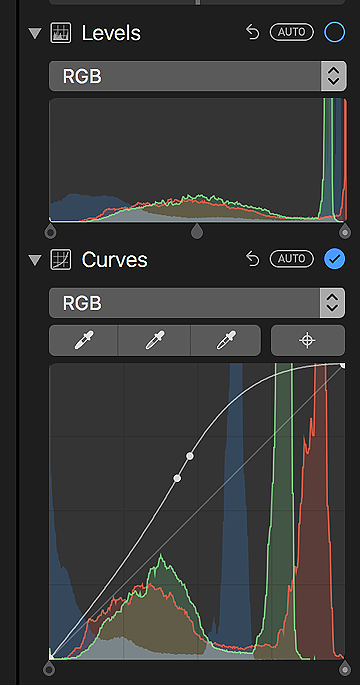The width and height of the screenshot is (360, 685).
Task: Click the Levels histogram icon
Action: tap(61, 33)
